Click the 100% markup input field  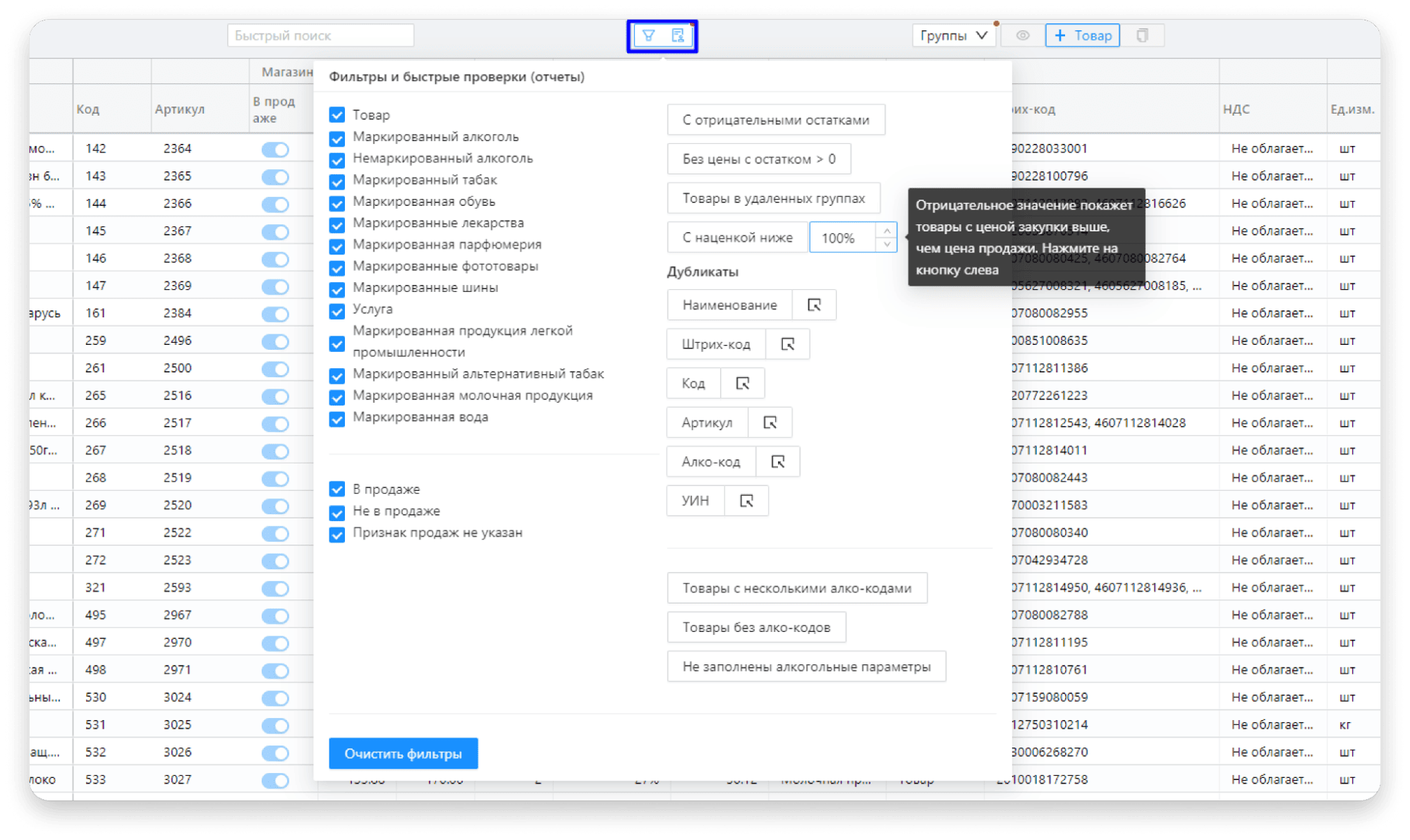[844, 238]
